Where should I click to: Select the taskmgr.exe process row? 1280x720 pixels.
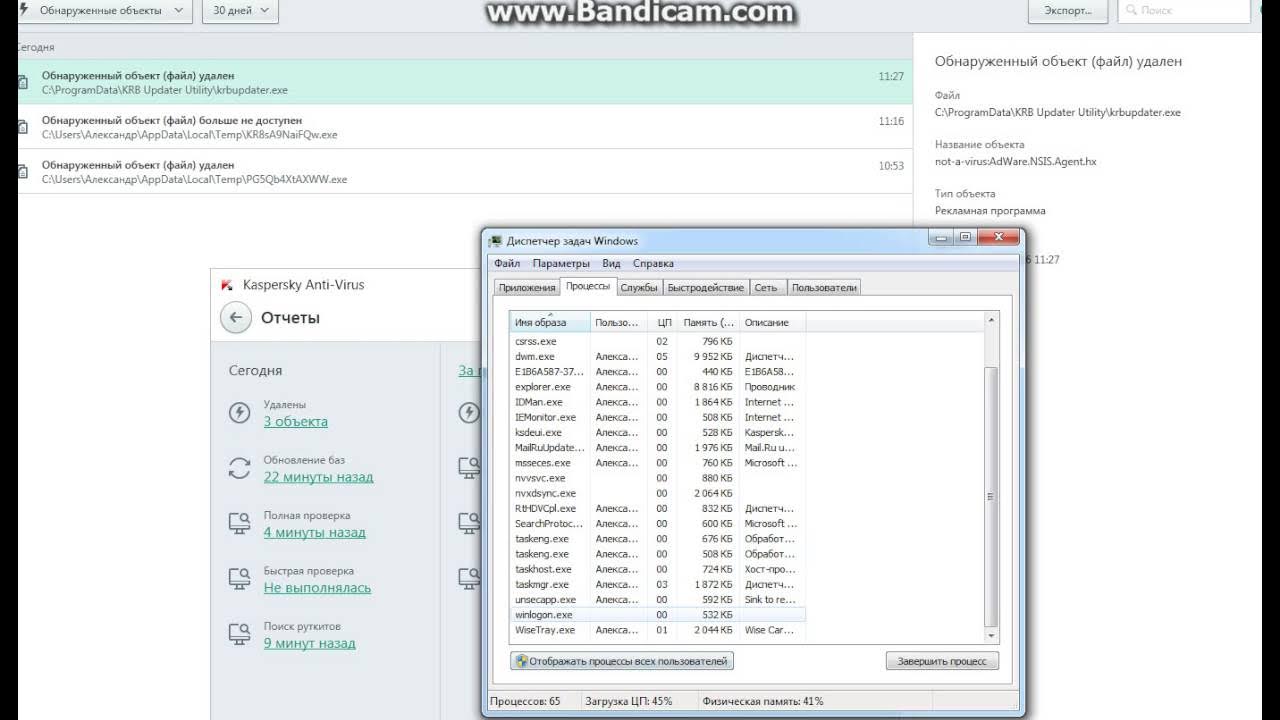point(657,584)
